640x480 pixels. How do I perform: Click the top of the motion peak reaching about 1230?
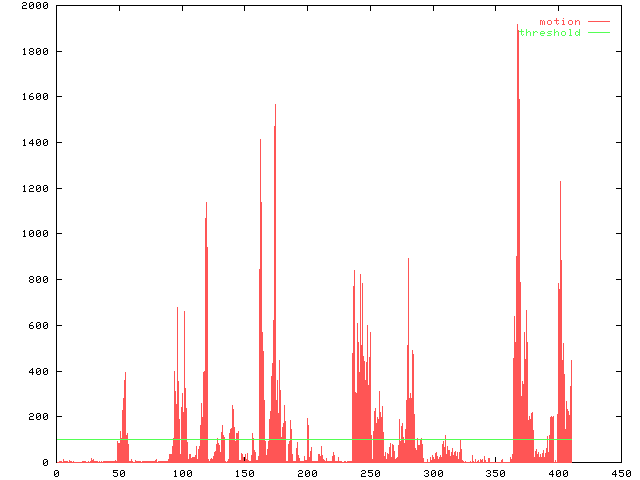tap(560, 182)
